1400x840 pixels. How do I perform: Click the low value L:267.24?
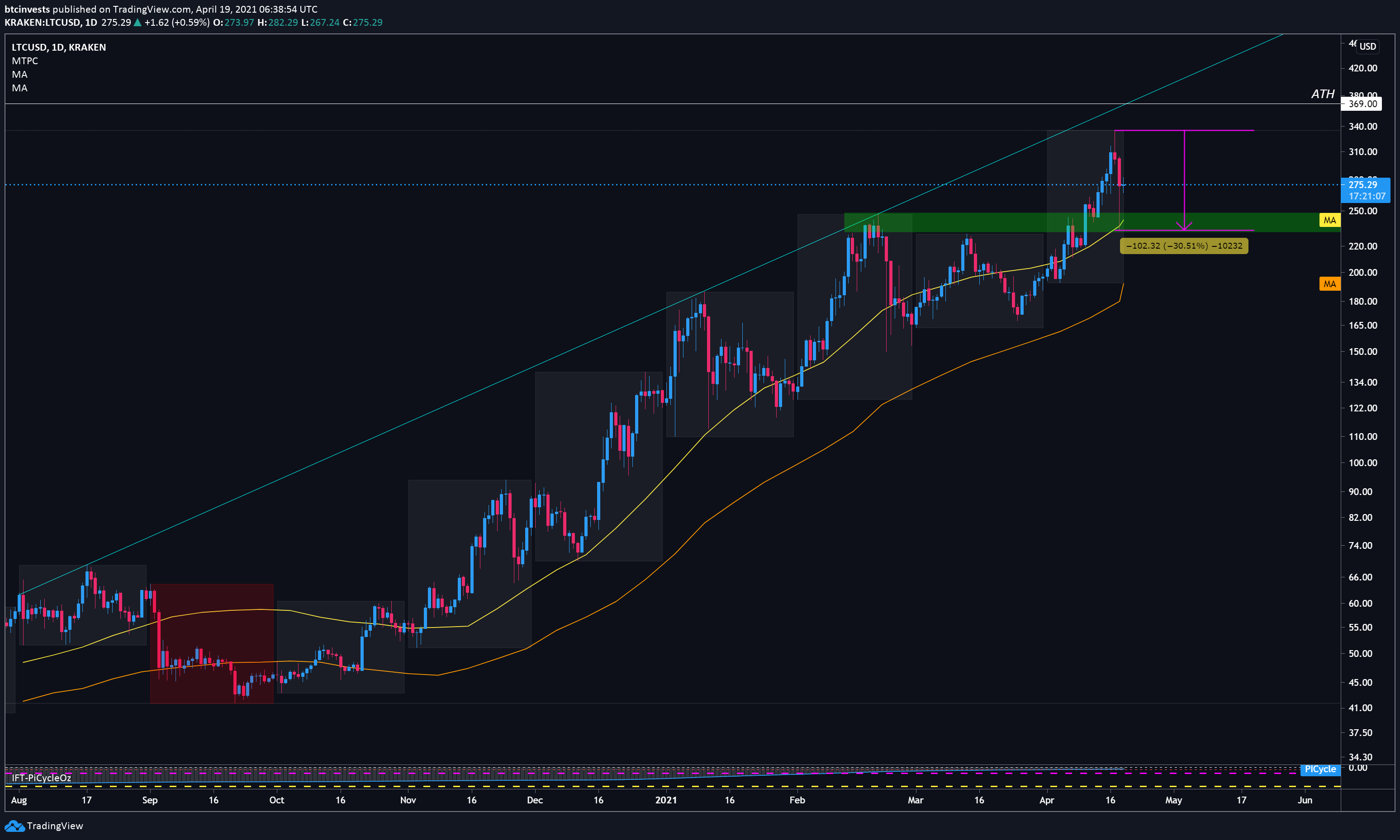321,23
